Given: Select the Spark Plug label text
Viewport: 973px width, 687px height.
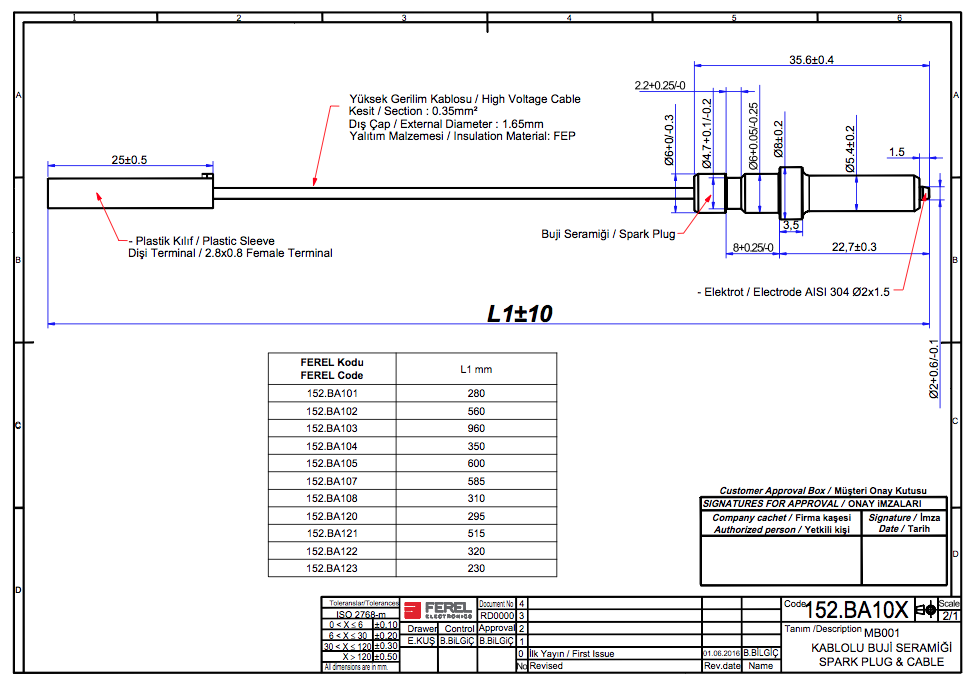Looking at the screenshot, I should tap(608, 234).
